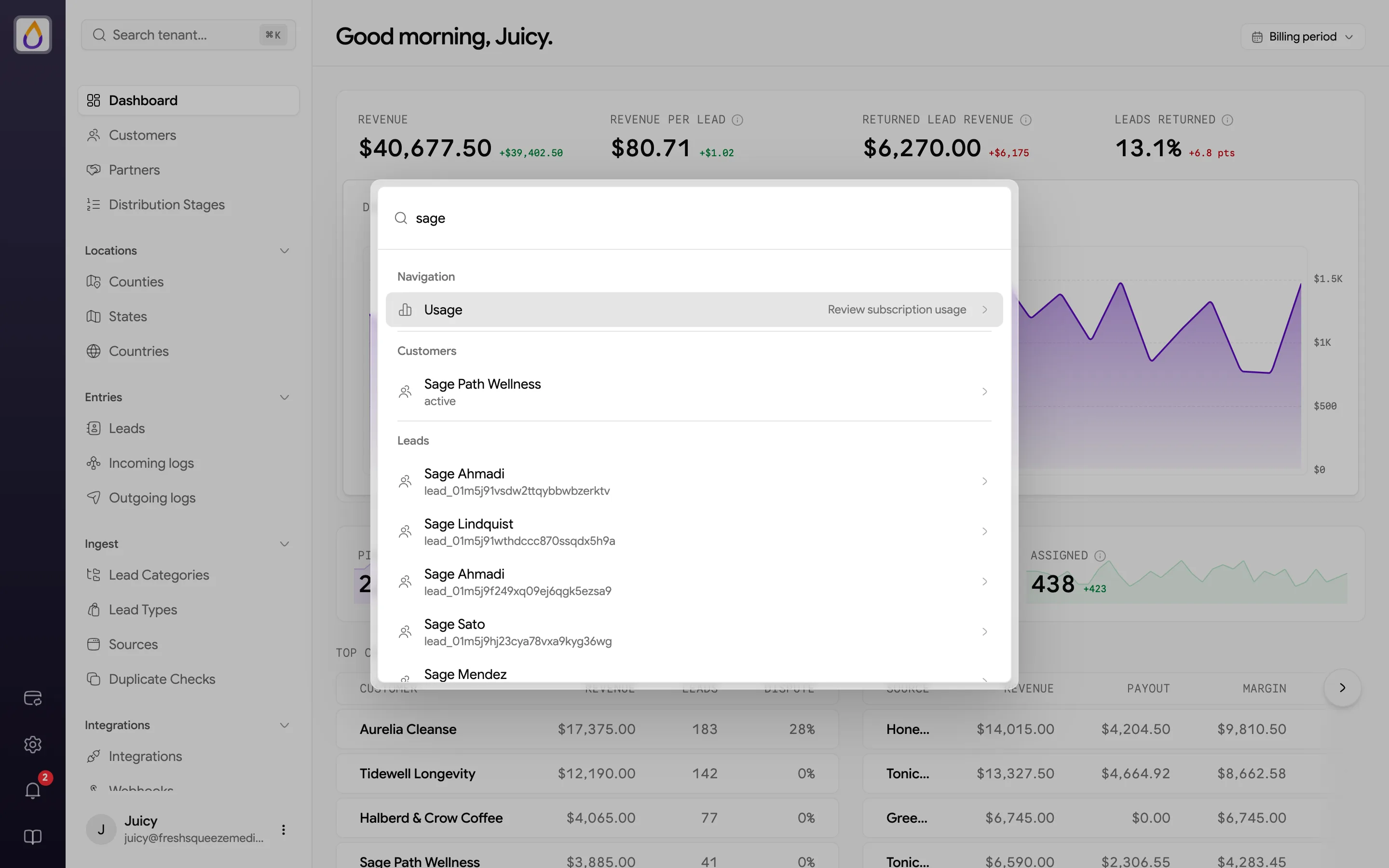The image size is (1389, 868).
Task: Click the next arrow button beside tables
Action: (x=1343, y=688)
